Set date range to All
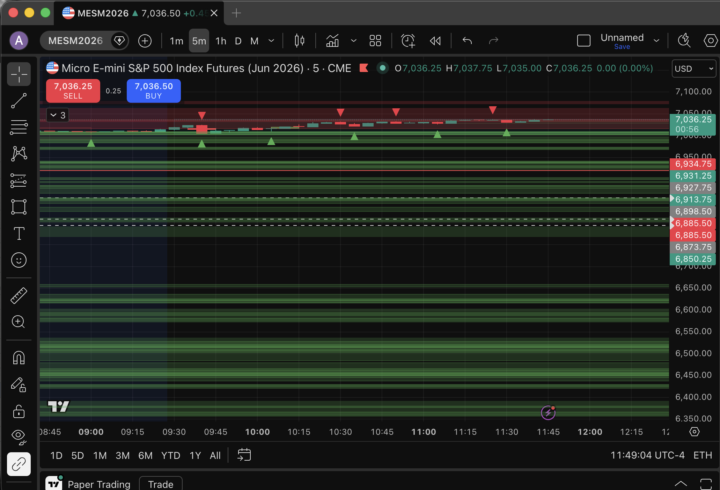The width and height of the screenshot is (720, 490). pos(215,455)
